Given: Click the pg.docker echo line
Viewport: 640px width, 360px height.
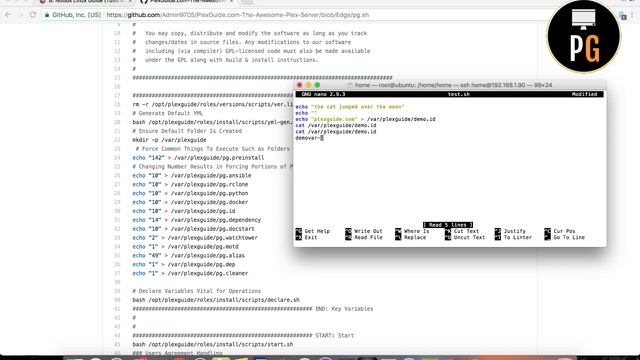Looking at the screenshot, I should click(x=190, y=202).
